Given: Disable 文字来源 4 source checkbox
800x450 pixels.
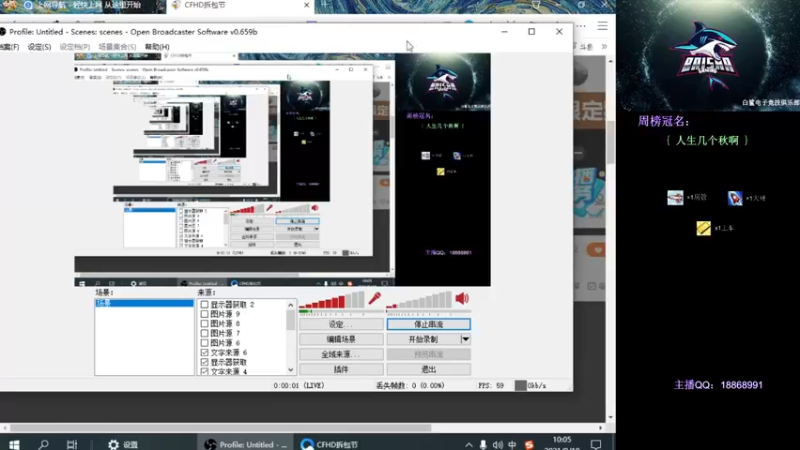Looking at the screenshot, I should pyautogui.click(x=204, y=372).
